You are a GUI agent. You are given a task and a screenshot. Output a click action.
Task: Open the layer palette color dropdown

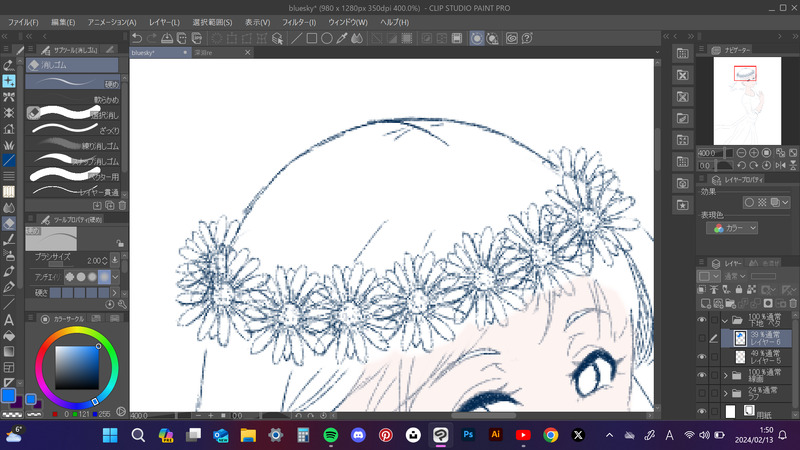[x=709, y=276]
